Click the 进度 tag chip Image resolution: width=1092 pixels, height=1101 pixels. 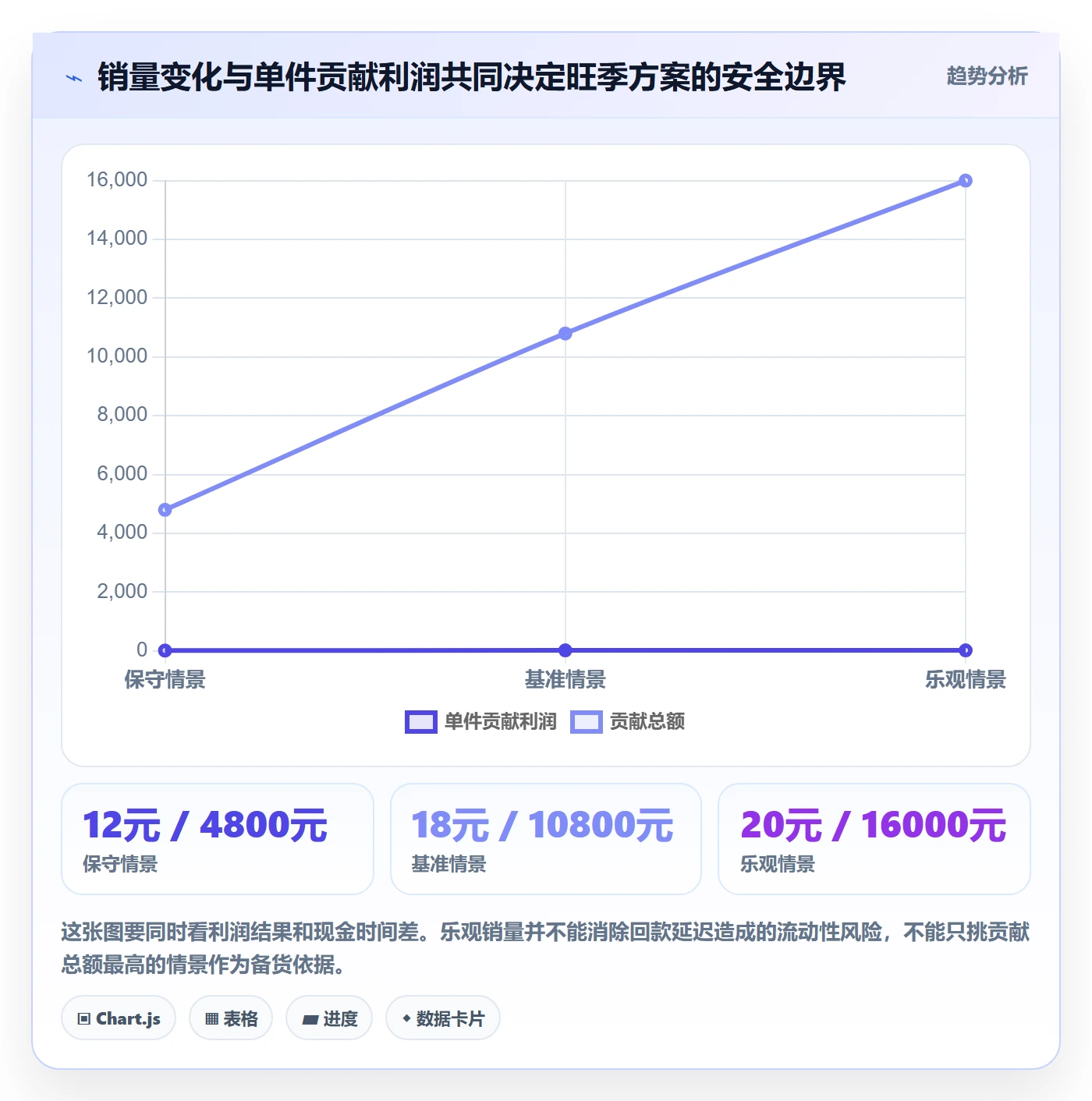[x=329, y=1018]
